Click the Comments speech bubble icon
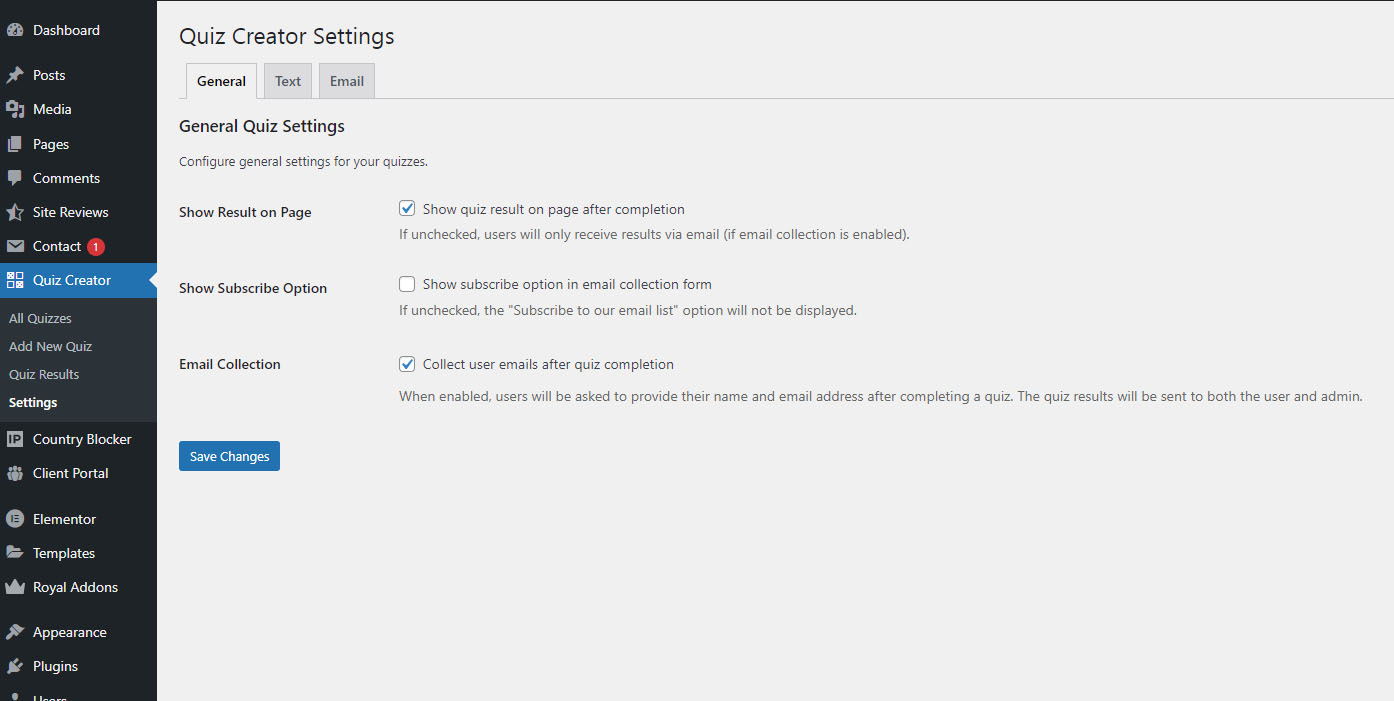The image size is (1394, 701). (x=15, y=178)
